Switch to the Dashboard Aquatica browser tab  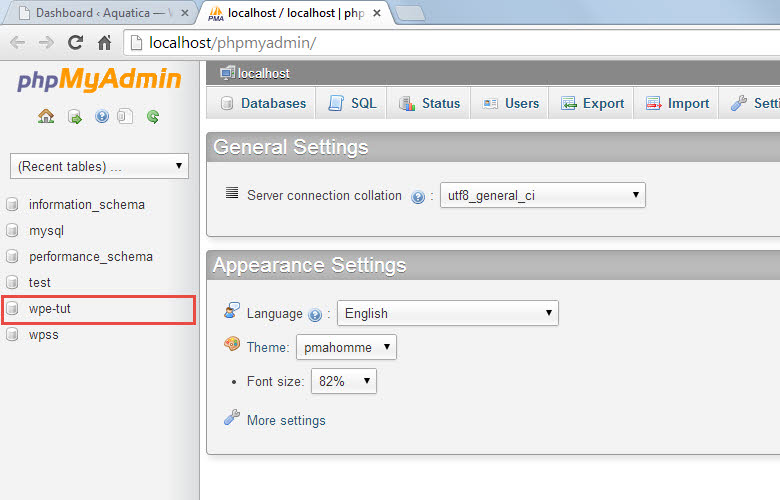(x=99, y=13)
